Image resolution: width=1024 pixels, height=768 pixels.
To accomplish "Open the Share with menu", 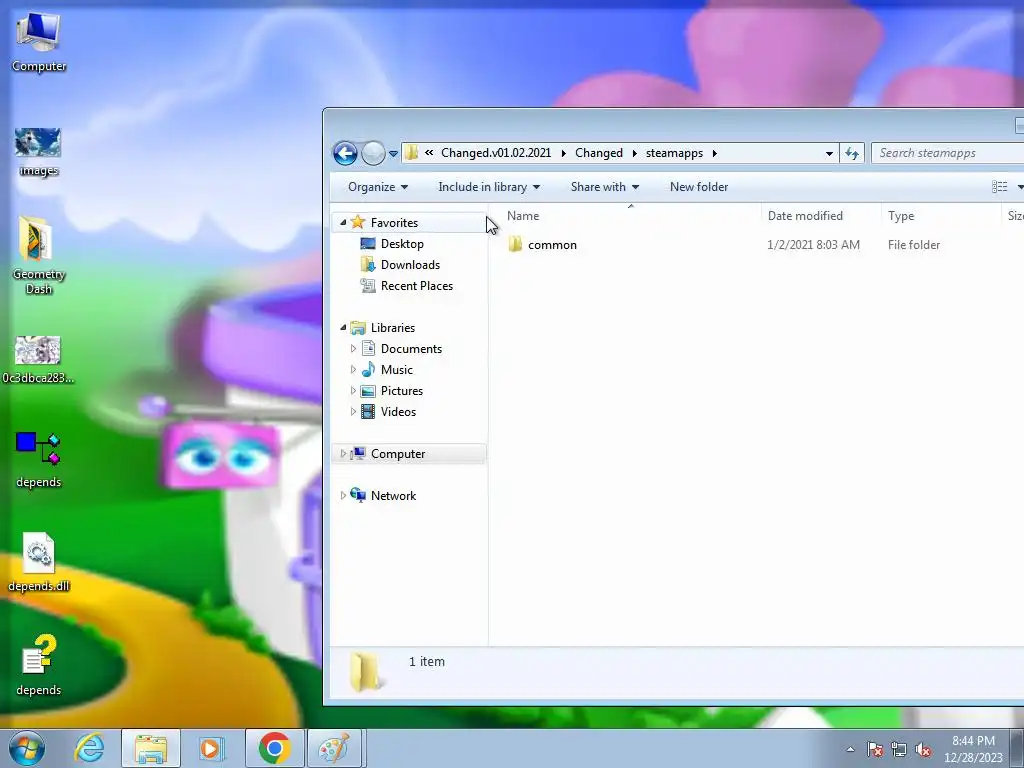I will [605, 187].
